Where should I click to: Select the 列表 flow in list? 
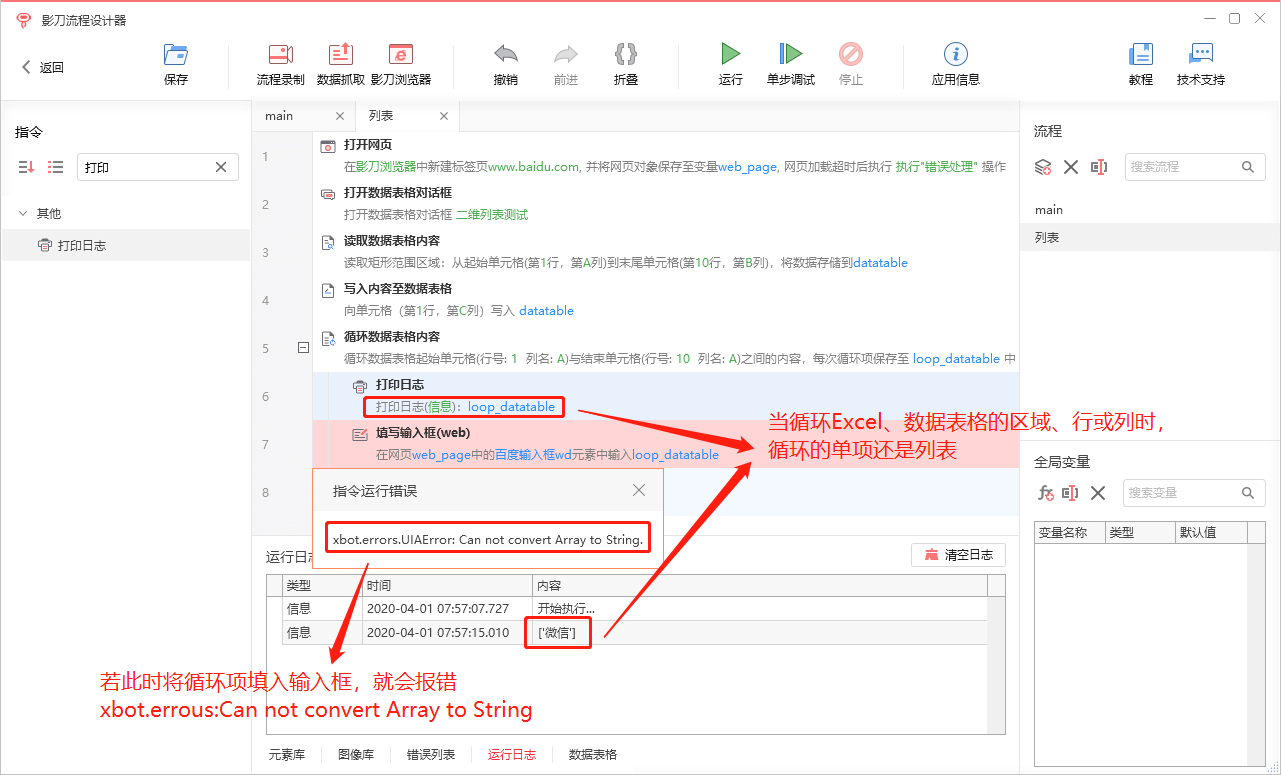tap(1150, 237)
